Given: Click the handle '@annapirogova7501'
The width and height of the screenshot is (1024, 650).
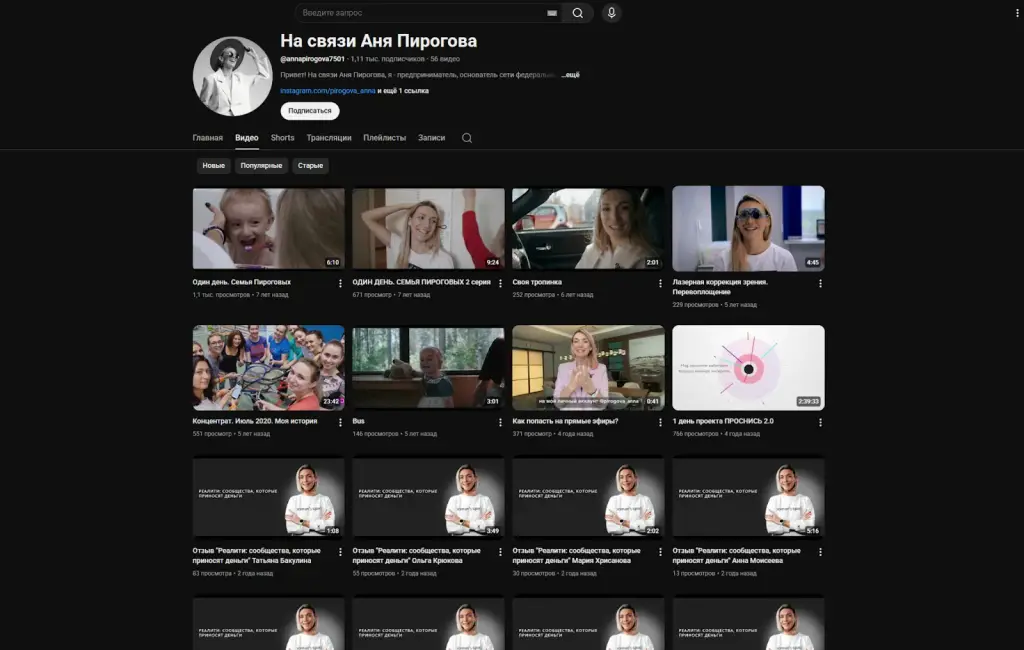Looking at the screenshot, I should tap(312, 59).
